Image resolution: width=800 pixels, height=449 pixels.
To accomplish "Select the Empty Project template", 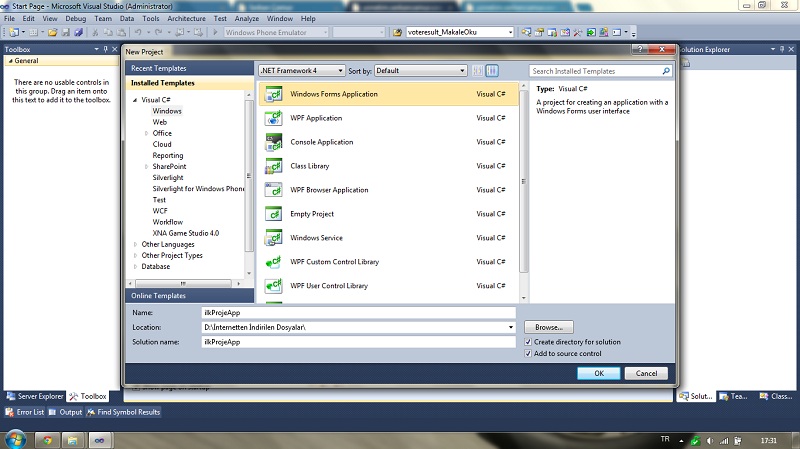I will (x=389, y=214).
